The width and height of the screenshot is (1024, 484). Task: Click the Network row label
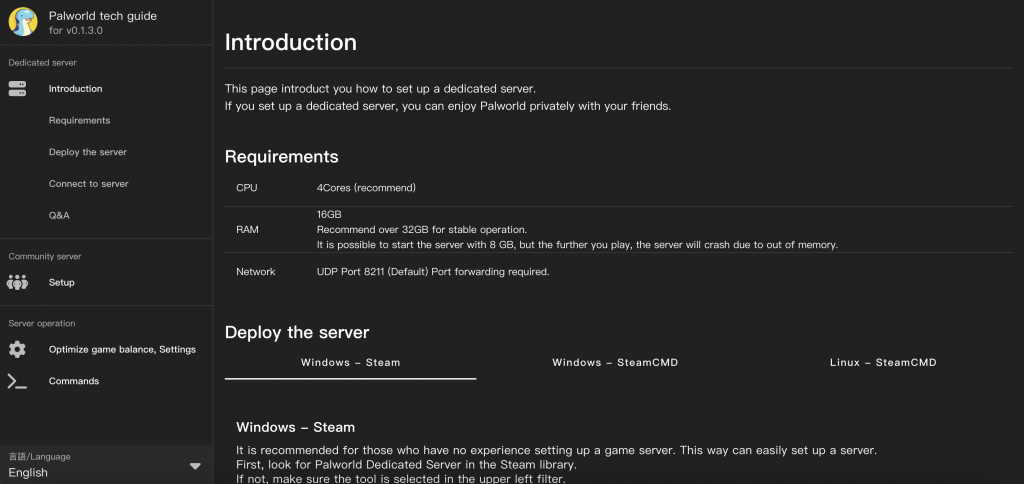pyautogui.click(x=255, y=272)
